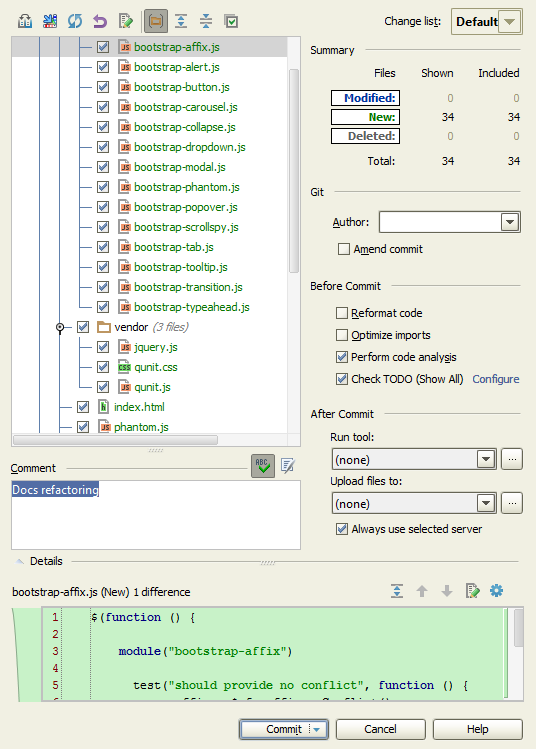Click the Commit button
The height and width of the screenshot is (749, 536).
[x=284, y=729]
